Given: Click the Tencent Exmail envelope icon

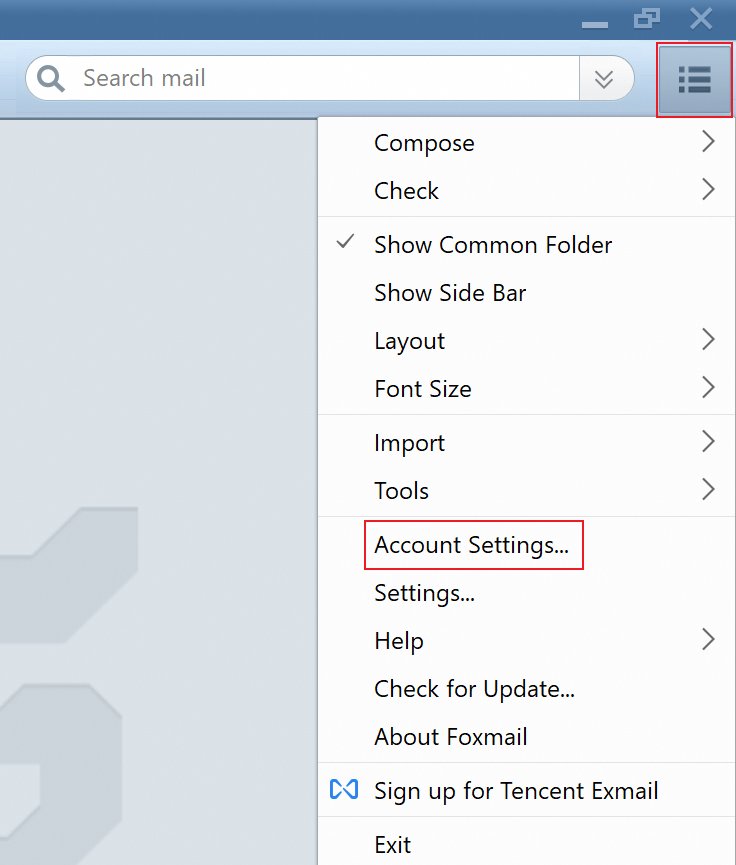Looking at the screenshot, I should pos(343,790).
